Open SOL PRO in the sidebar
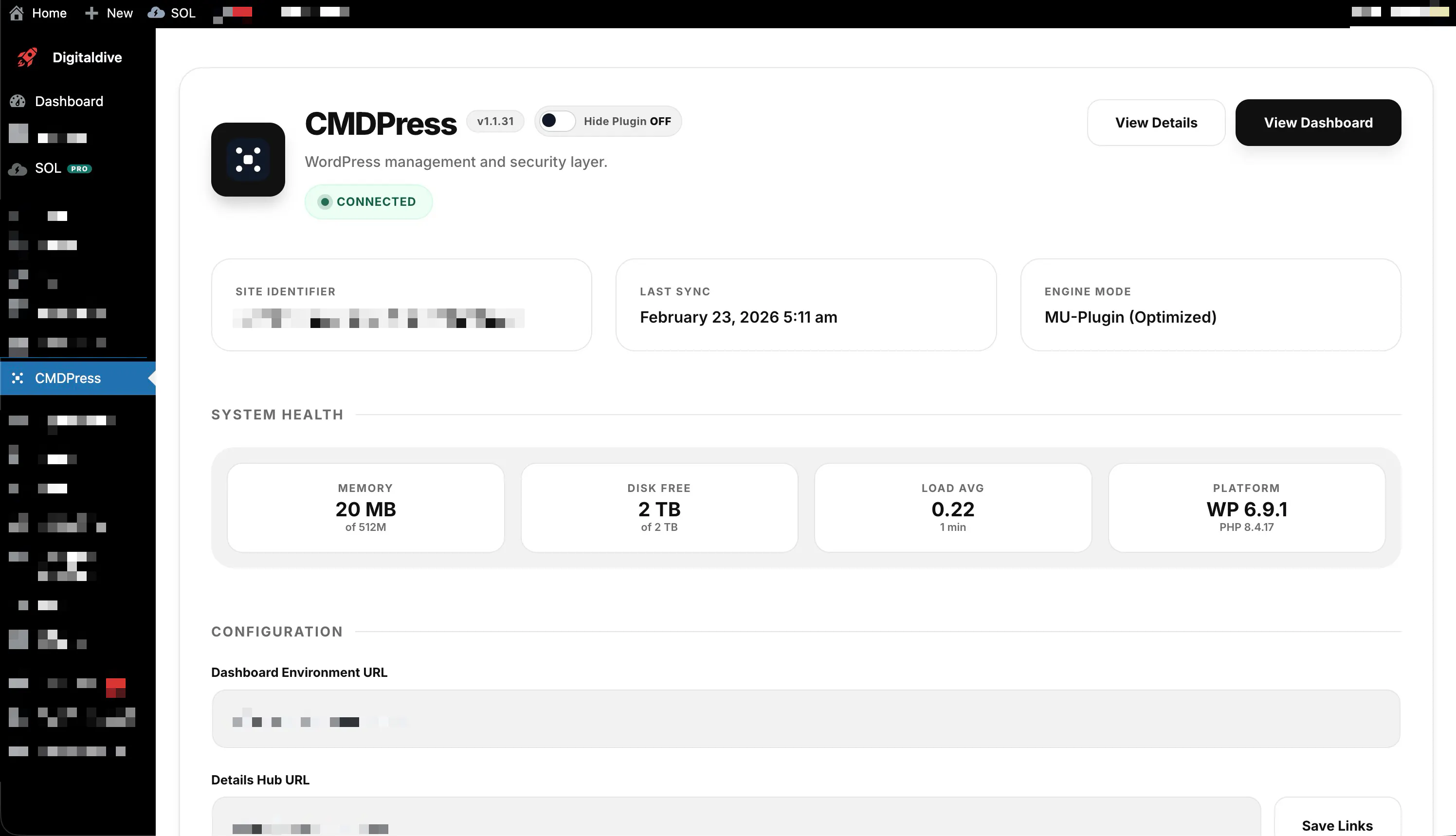 click(x=63, y=168)
